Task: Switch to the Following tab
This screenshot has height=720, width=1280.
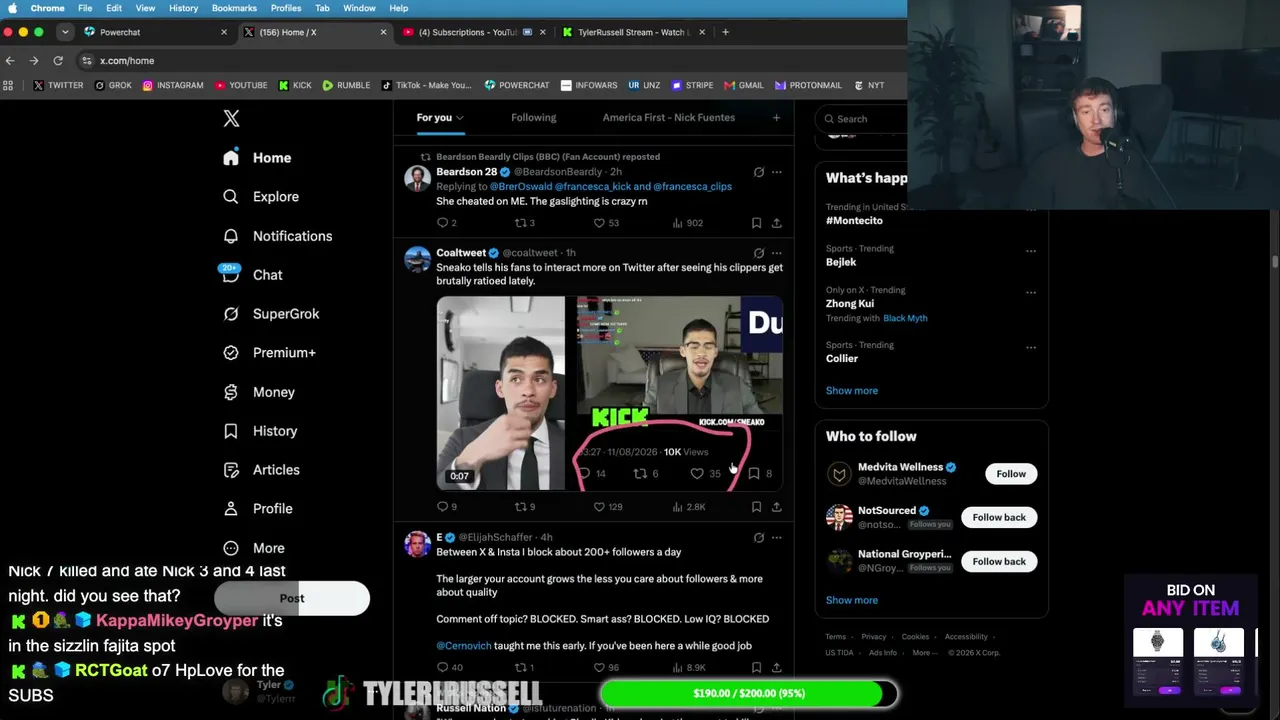Action: point(533,118)
